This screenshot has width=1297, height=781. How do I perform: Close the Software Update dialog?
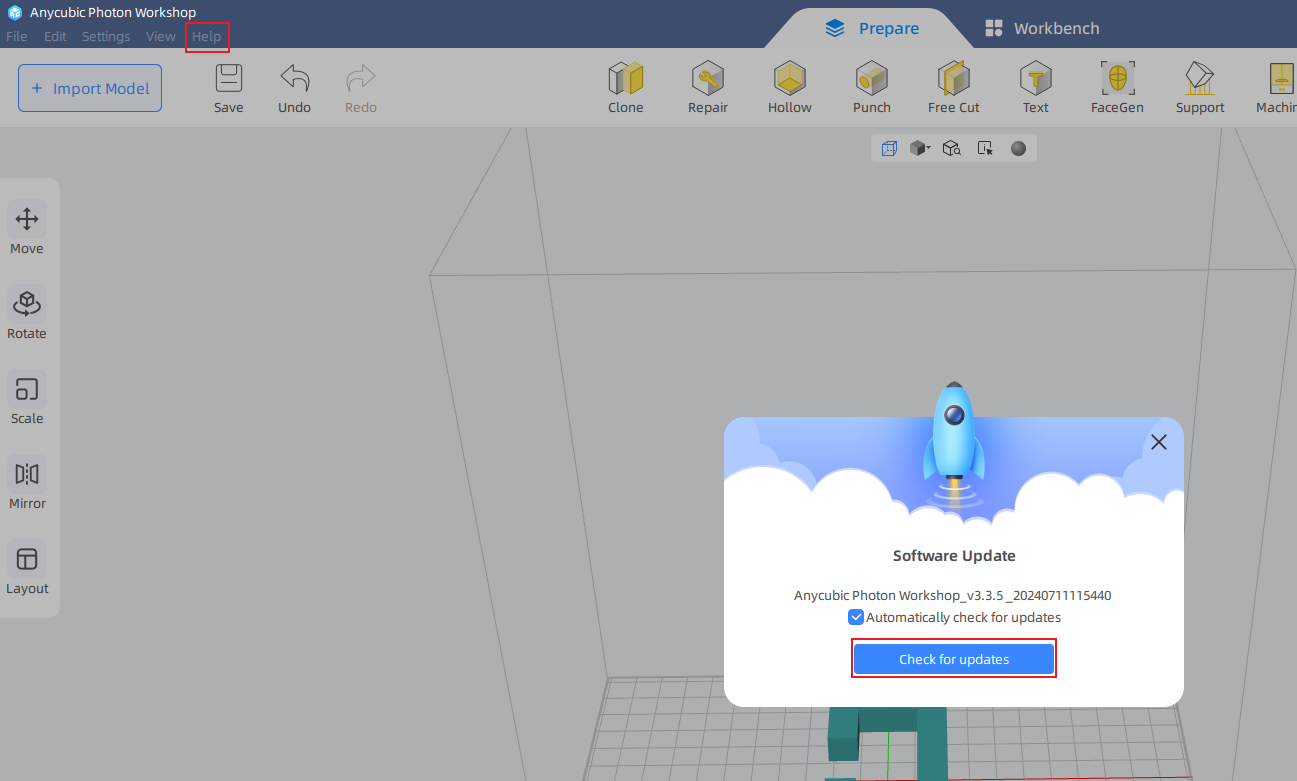click(1159, 442)
